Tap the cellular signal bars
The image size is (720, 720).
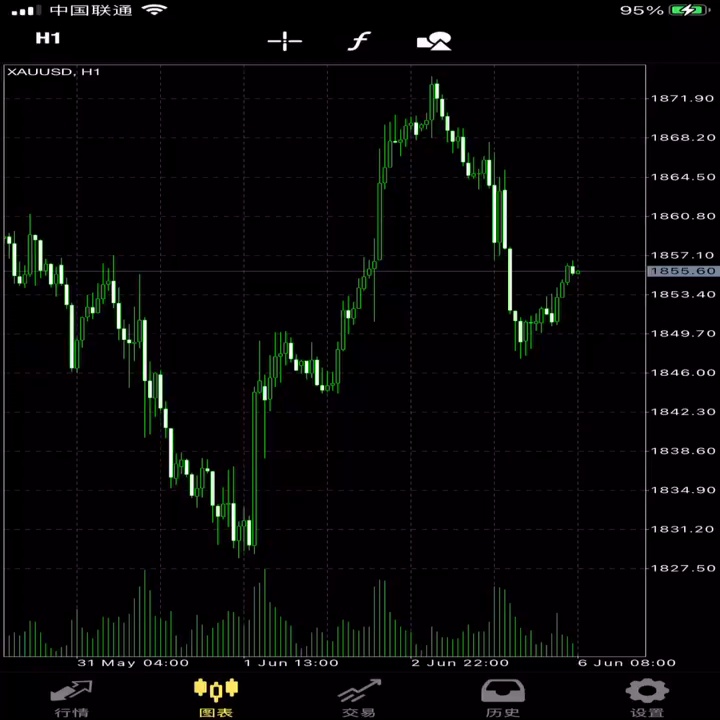[26, 11]
